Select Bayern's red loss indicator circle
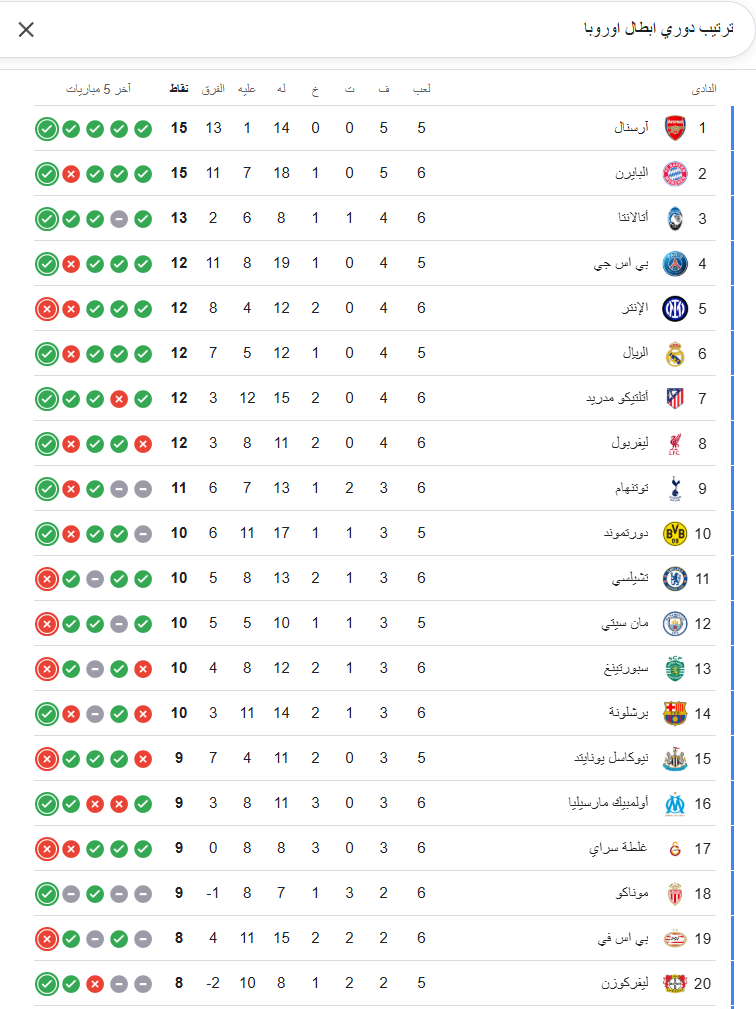 [x=70, y=173]
